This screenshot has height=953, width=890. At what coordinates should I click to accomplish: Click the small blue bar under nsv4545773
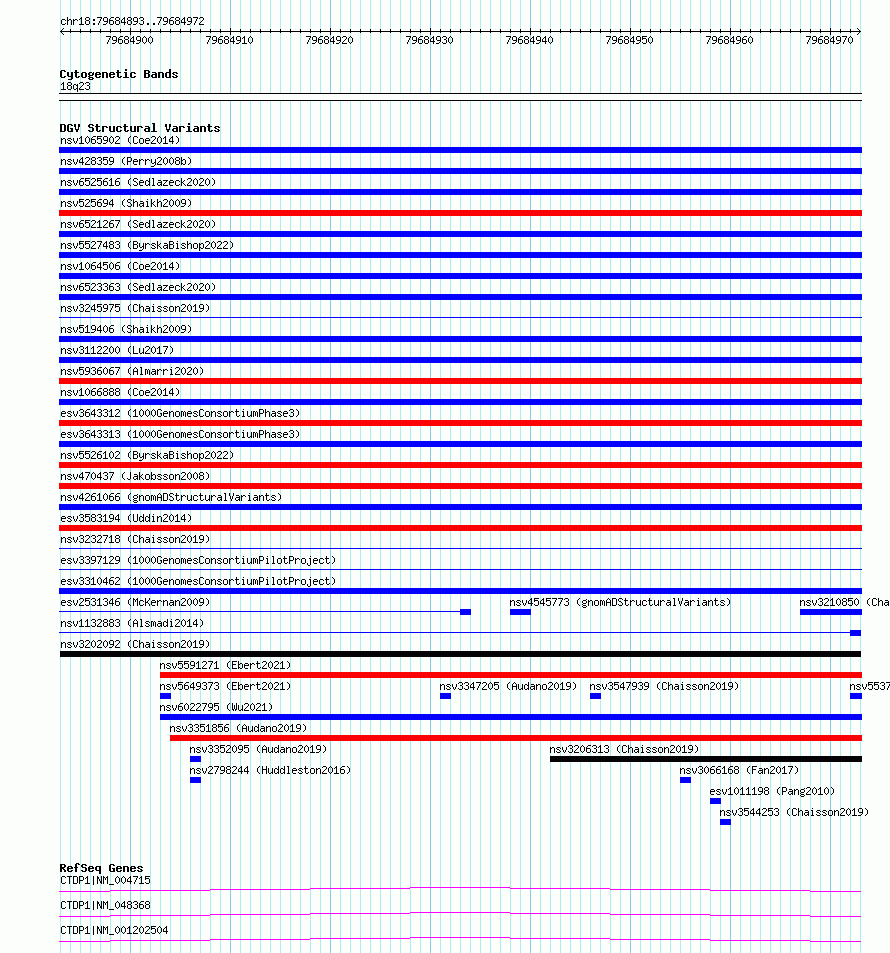click(520, 612)
